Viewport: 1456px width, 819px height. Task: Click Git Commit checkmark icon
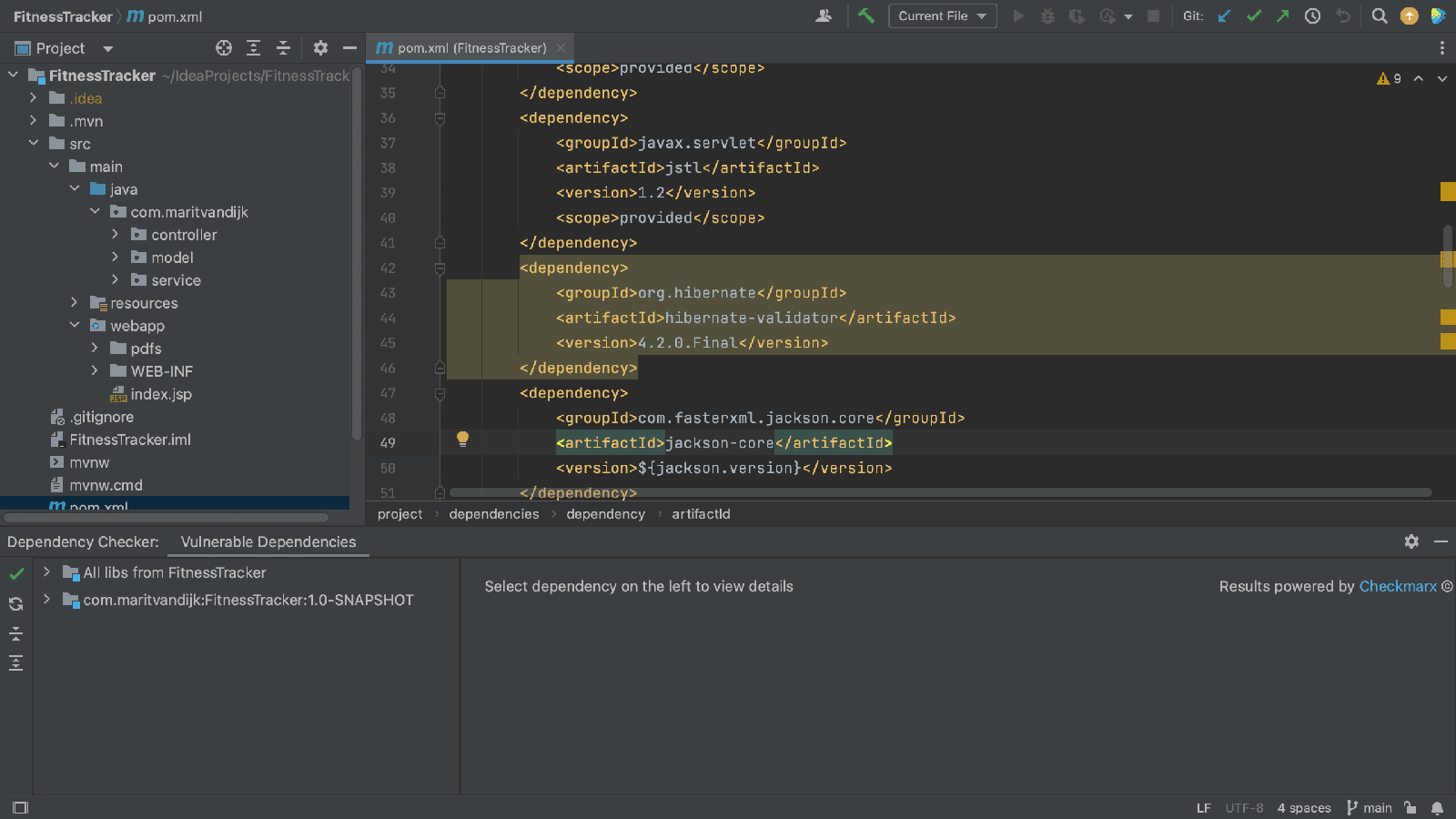[1254, 16]
